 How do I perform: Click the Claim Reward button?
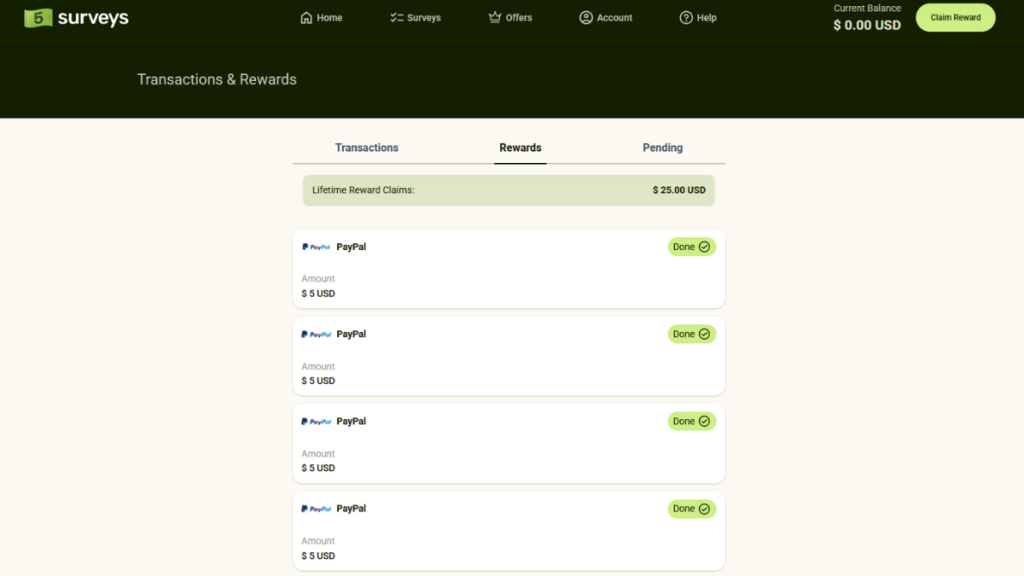point(955,18)
